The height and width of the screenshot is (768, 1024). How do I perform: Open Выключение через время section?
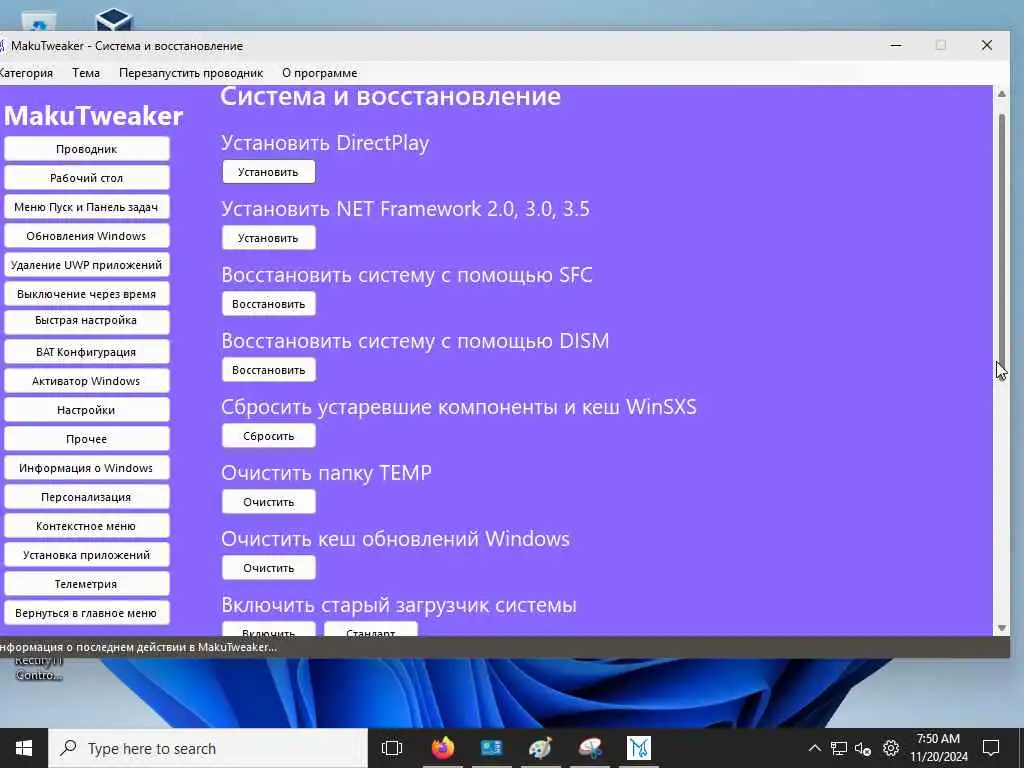coord(87,294)
